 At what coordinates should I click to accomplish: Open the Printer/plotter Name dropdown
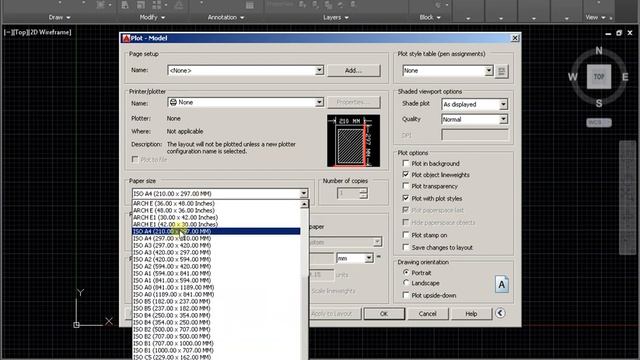click(x=319, y=102)
